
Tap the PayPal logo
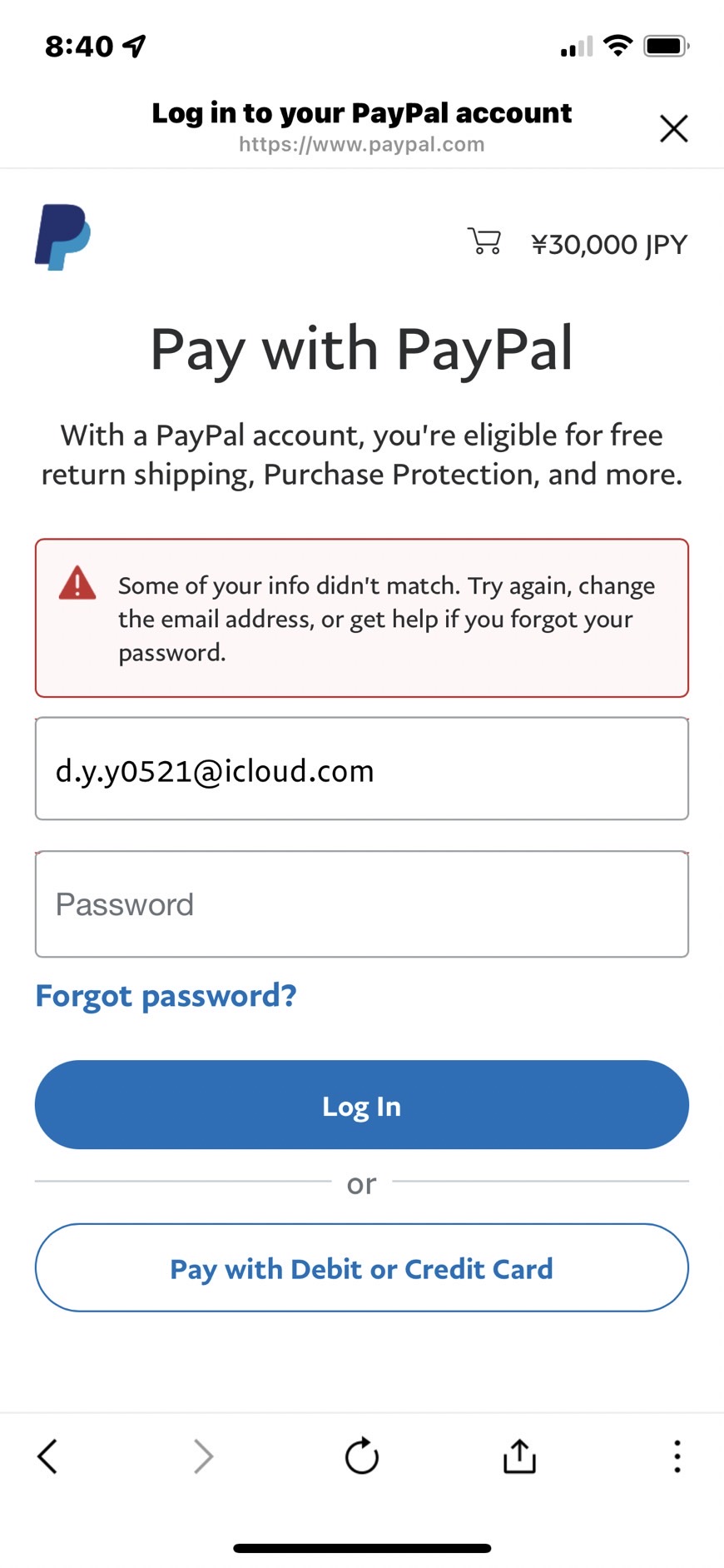point(62,237)
